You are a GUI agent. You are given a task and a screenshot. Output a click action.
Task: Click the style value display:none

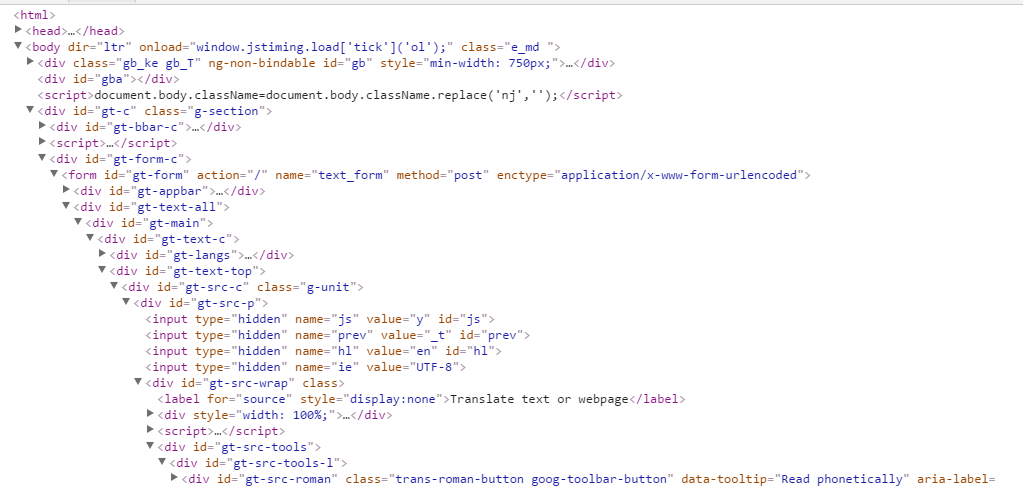pyautogui.click(x=395, y=399)
